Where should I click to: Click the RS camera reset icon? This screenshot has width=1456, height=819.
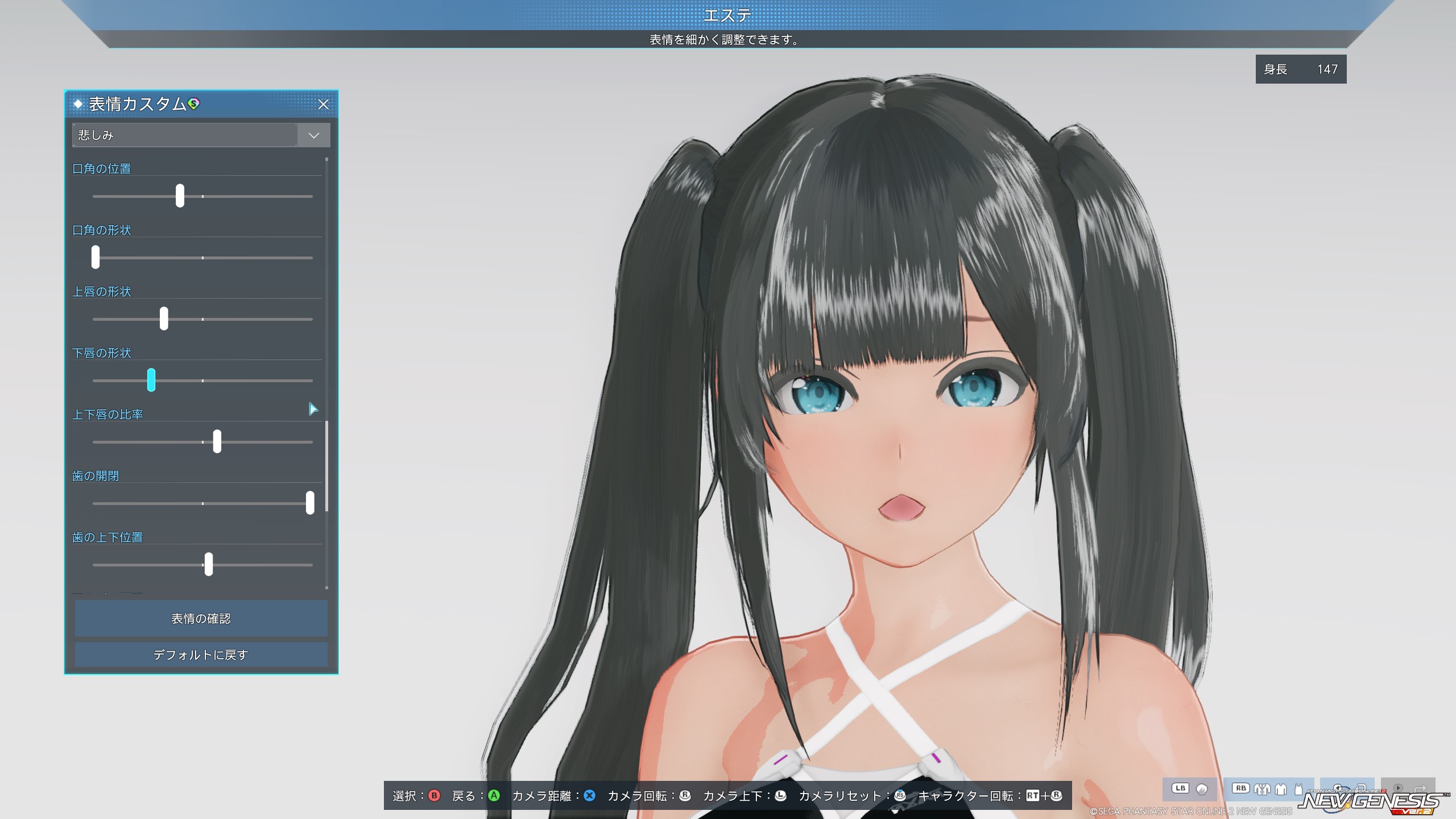(x=900, y=796)
